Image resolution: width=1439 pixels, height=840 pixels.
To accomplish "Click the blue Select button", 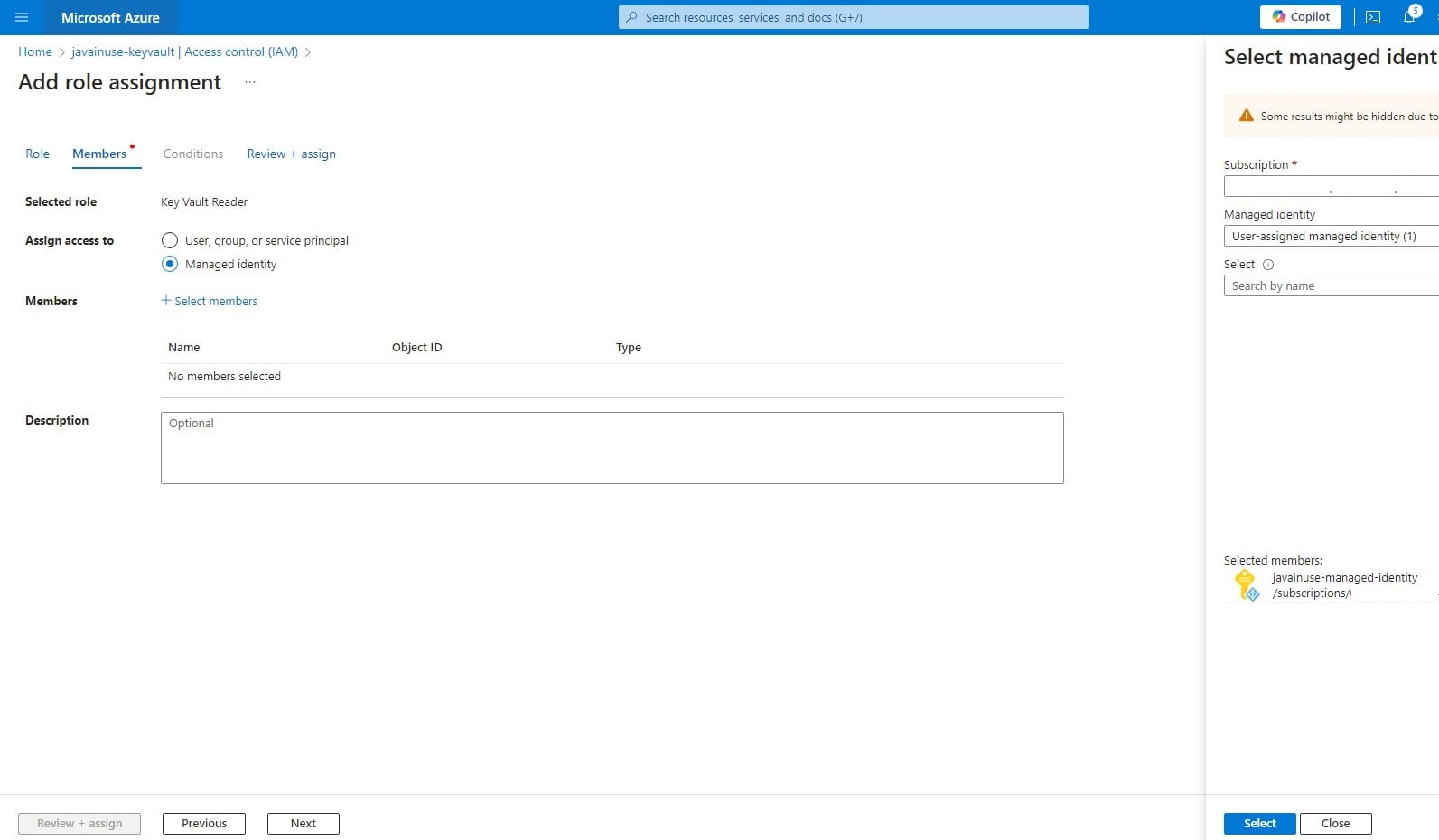I will click(1260, 824).
